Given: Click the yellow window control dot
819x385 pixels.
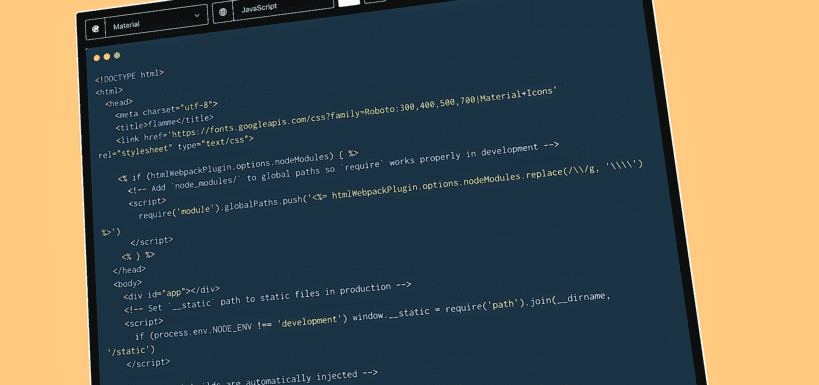Looking at the screenshot, I should (107, 56).
